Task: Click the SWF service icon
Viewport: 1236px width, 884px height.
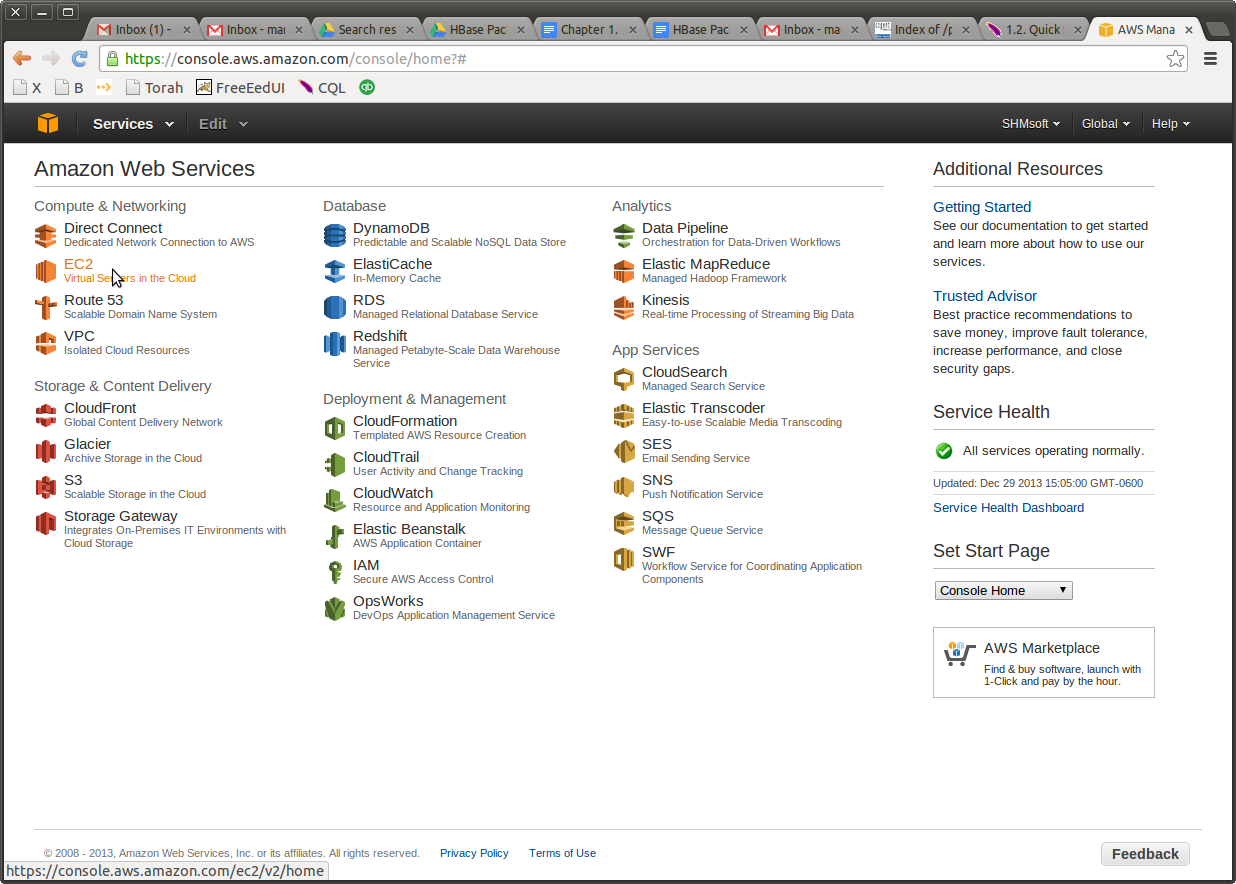Action: 624,560
